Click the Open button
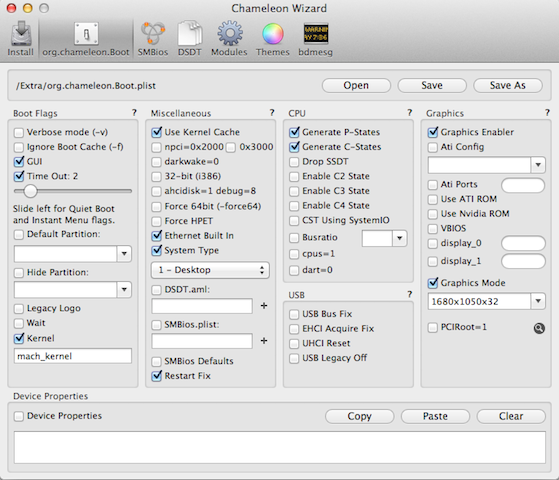This screenshot has width=559, height=480. [356, 86]
